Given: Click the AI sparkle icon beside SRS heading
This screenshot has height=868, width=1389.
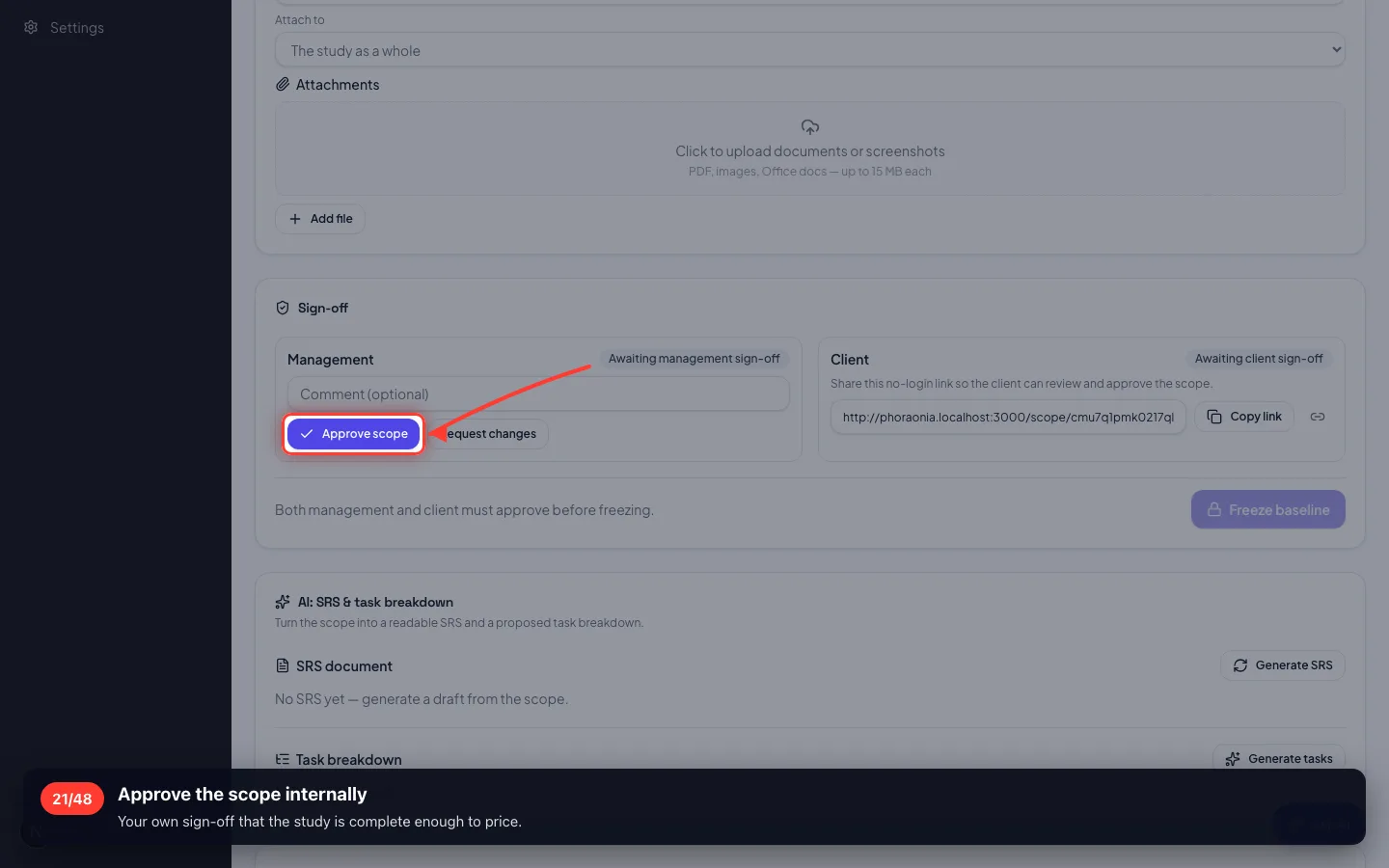Looking at the screenshot, I should (283, 602).
